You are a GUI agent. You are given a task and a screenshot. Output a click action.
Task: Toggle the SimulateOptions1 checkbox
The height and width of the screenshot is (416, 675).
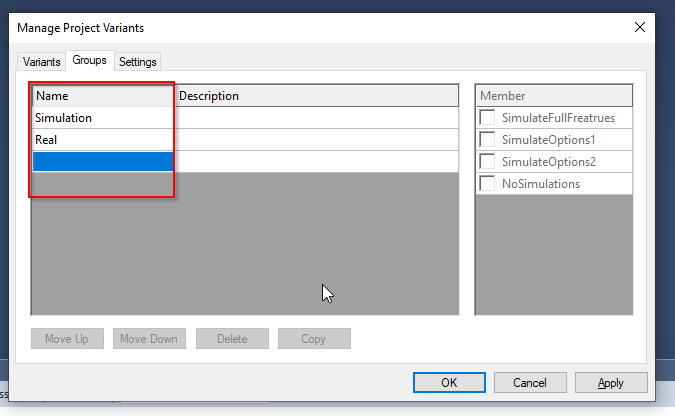[487, 140]
